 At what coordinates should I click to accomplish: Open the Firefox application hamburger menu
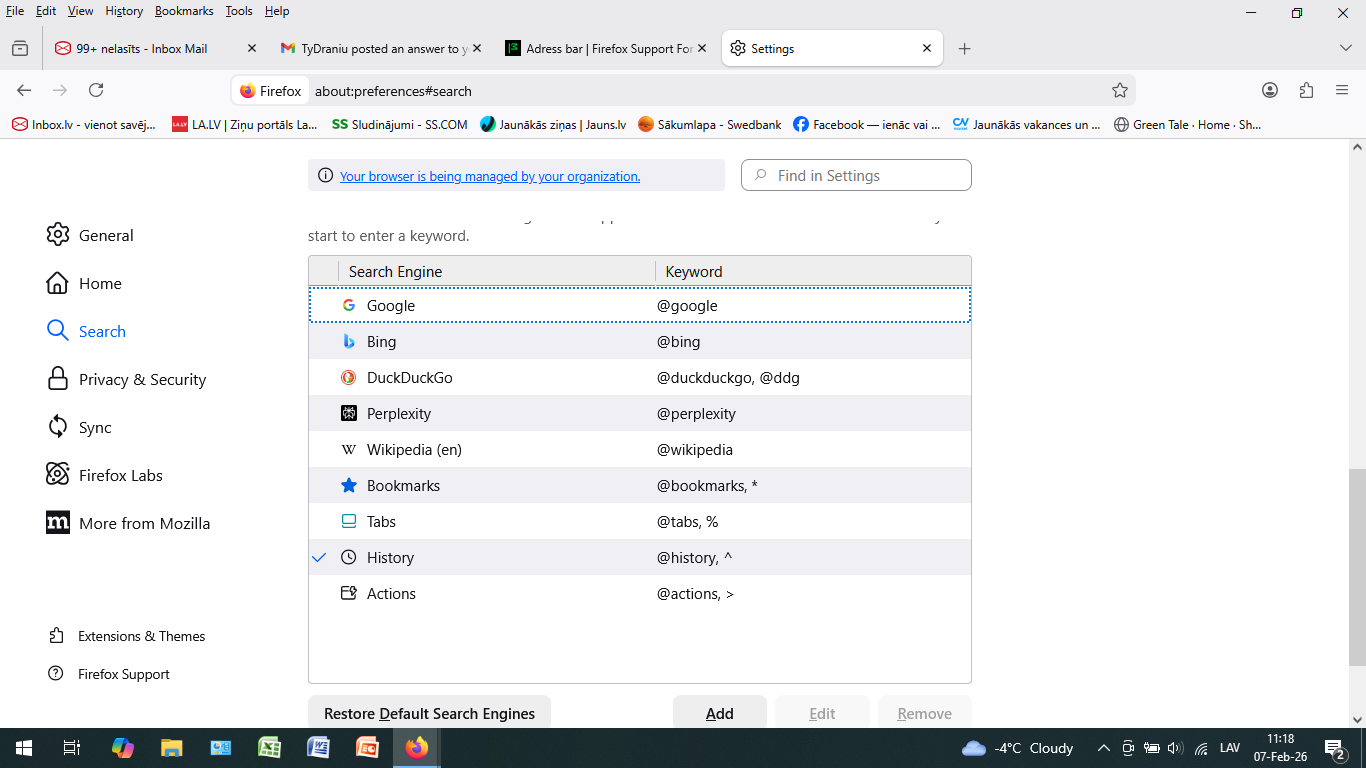pyautogui.click(x=1342, y=90)
